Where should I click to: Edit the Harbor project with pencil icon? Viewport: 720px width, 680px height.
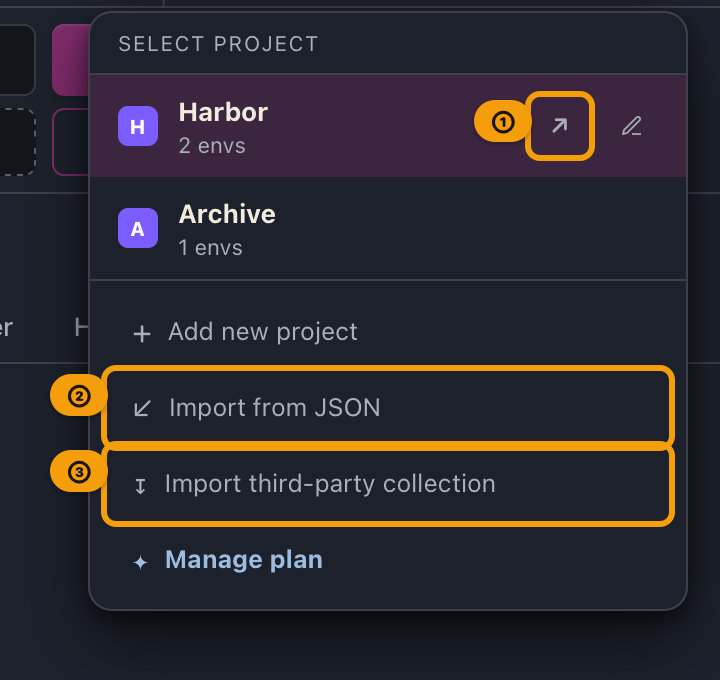point(631,126)
